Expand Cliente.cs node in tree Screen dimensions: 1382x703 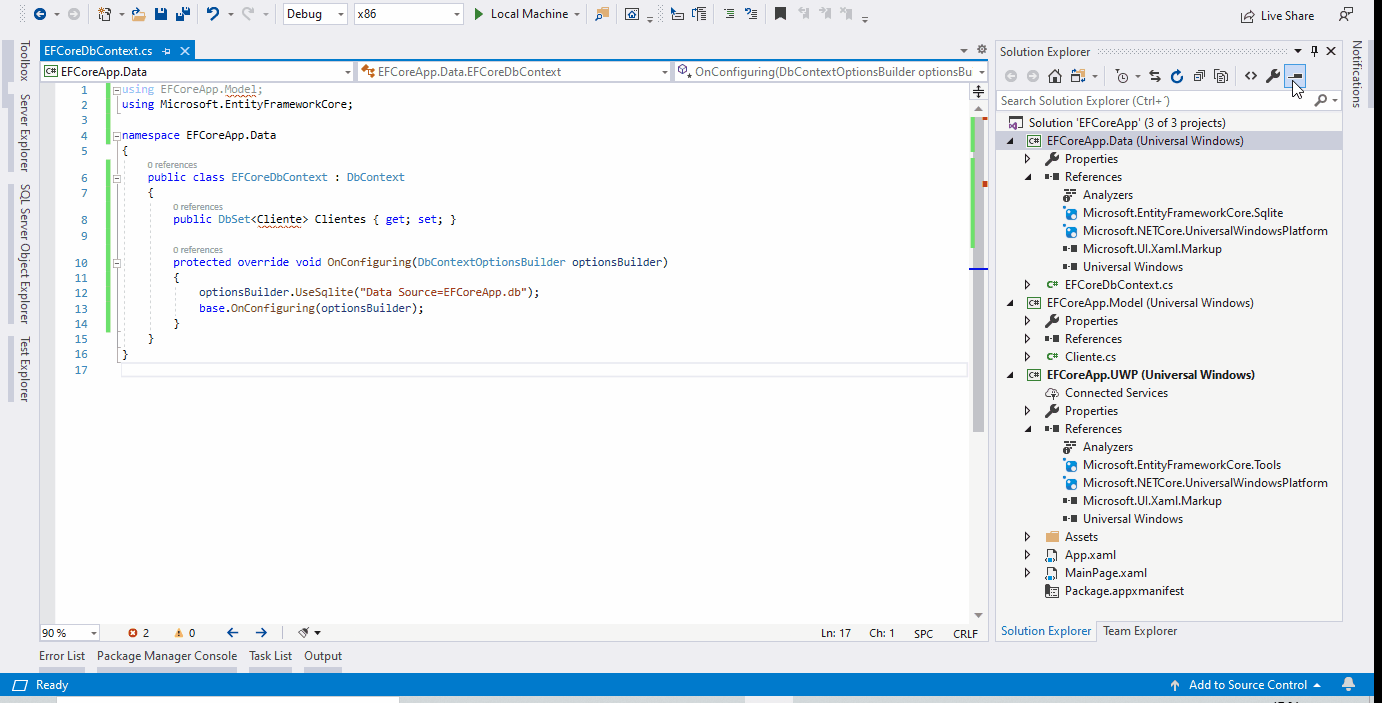1027,357
